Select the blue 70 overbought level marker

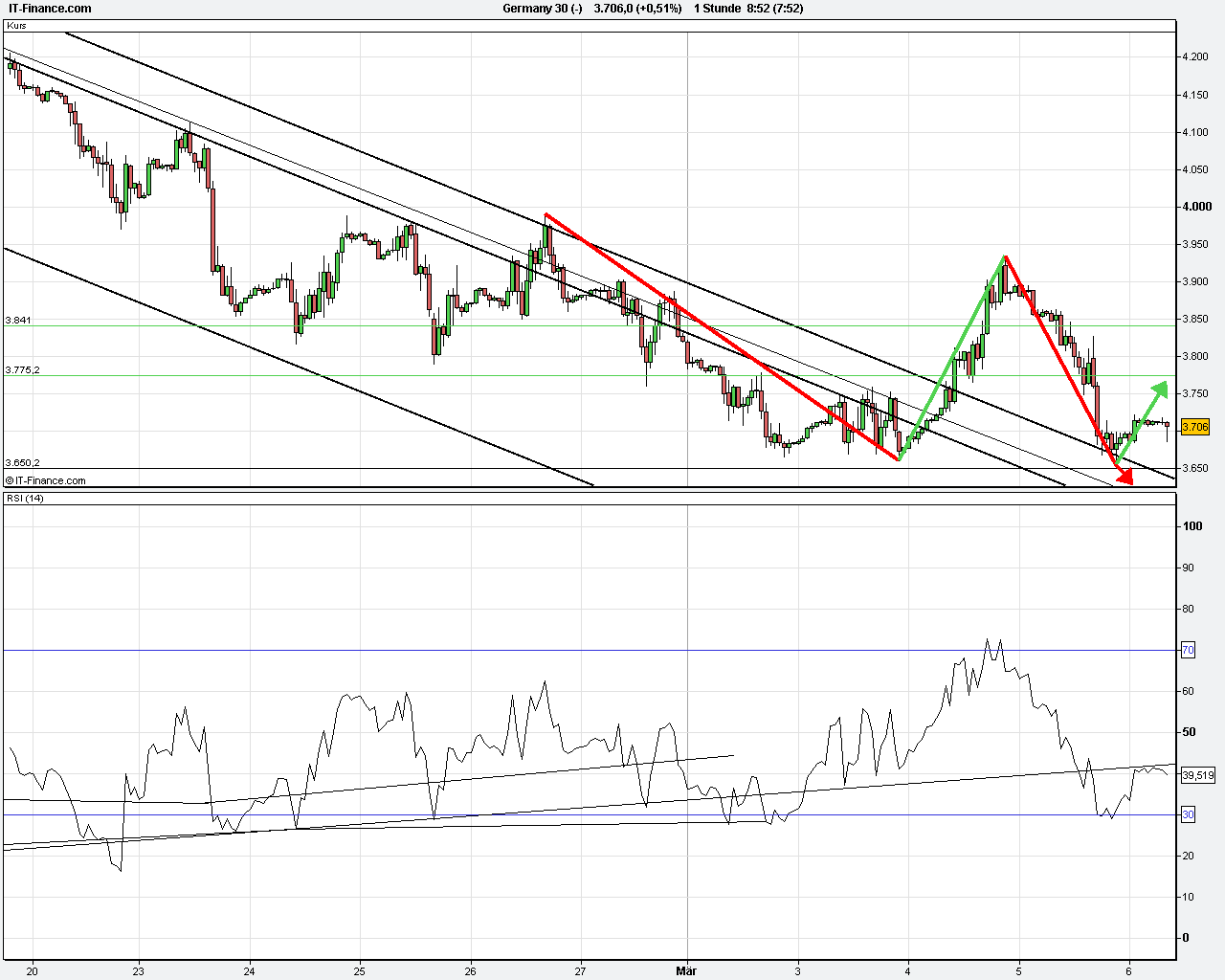coord(1187,650)
